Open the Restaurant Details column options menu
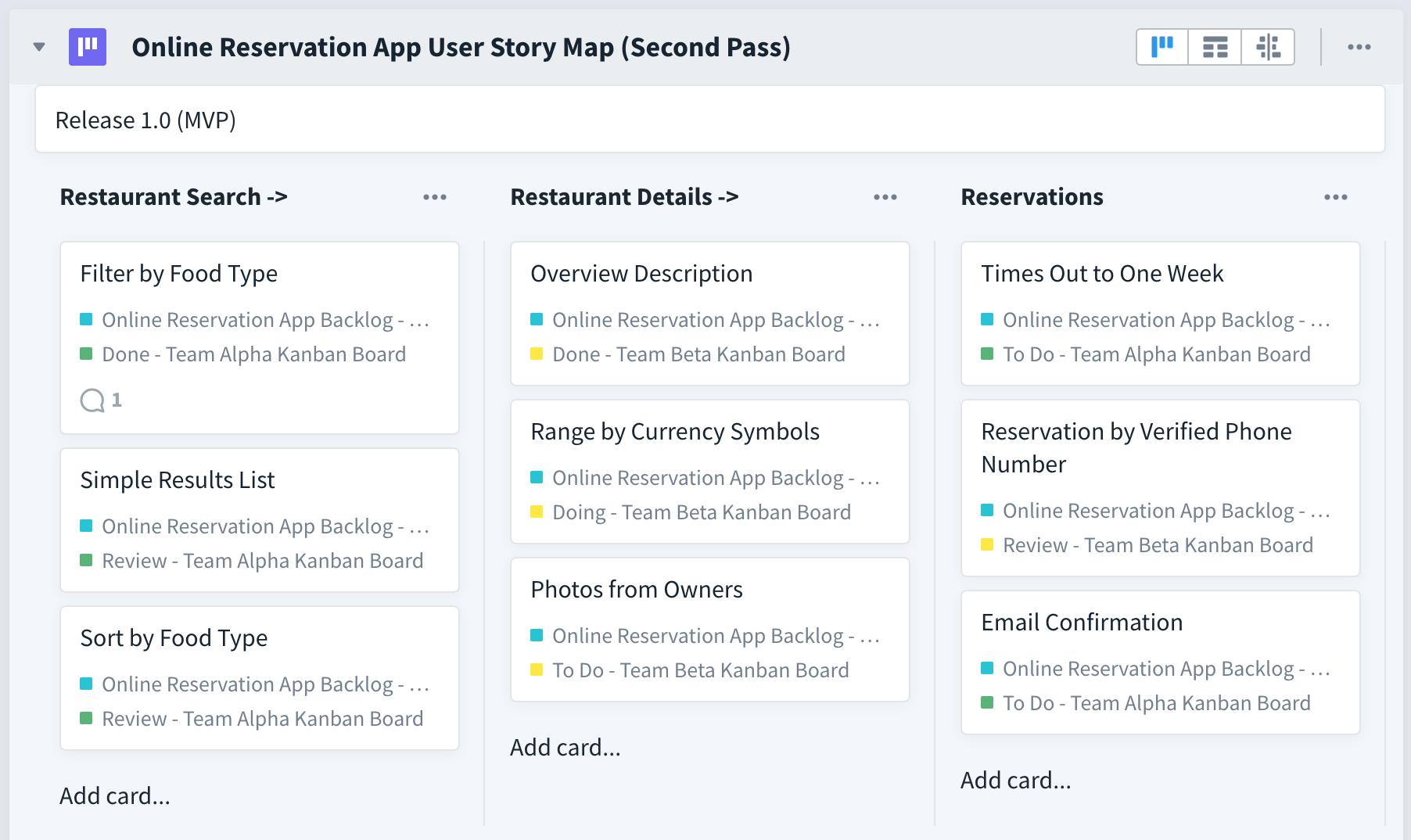Viewport: 1411px width, 840px height. 884,198
